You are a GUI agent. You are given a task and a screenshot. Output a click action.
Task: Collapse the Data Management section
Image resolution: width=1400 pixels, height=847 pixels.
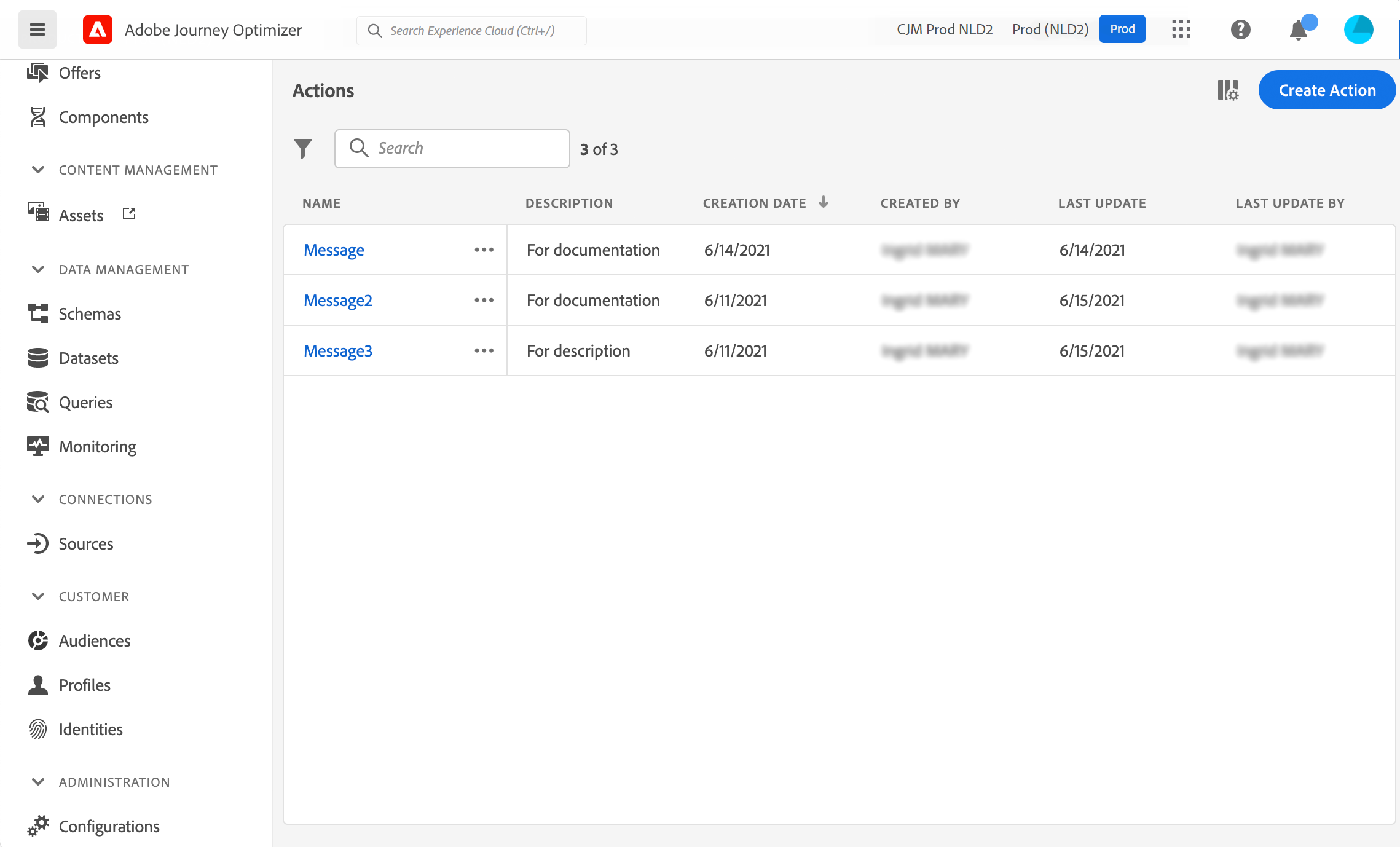click(38, 269)
